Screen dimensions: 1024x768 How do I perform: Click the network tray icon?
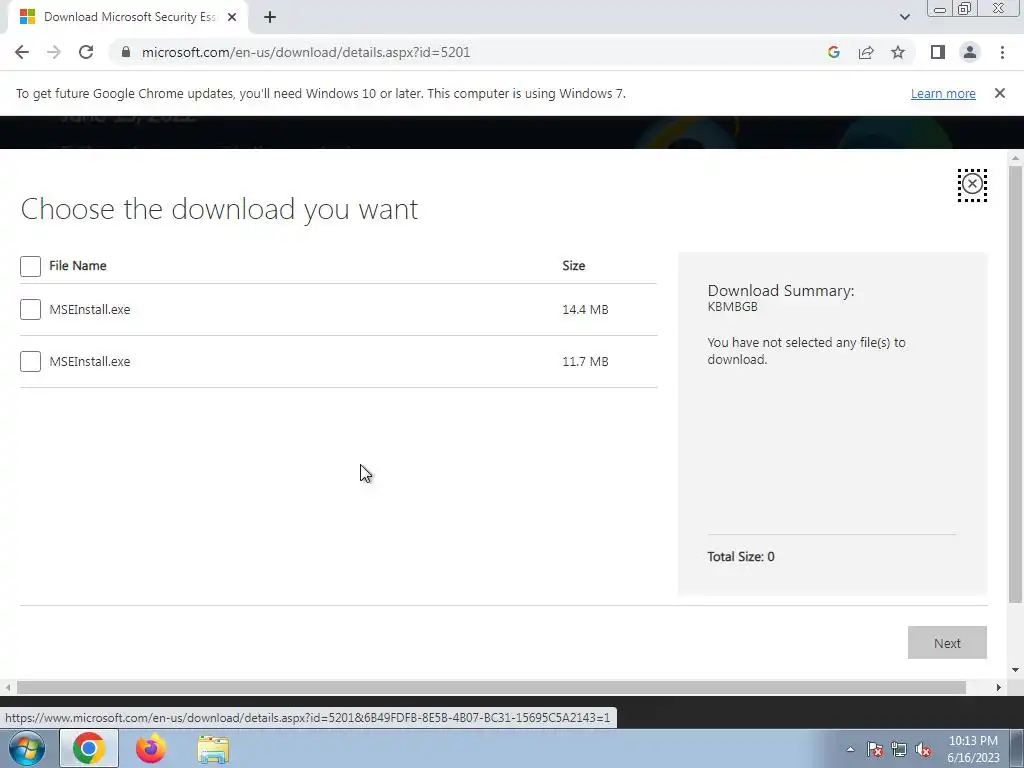pos(899,749)
